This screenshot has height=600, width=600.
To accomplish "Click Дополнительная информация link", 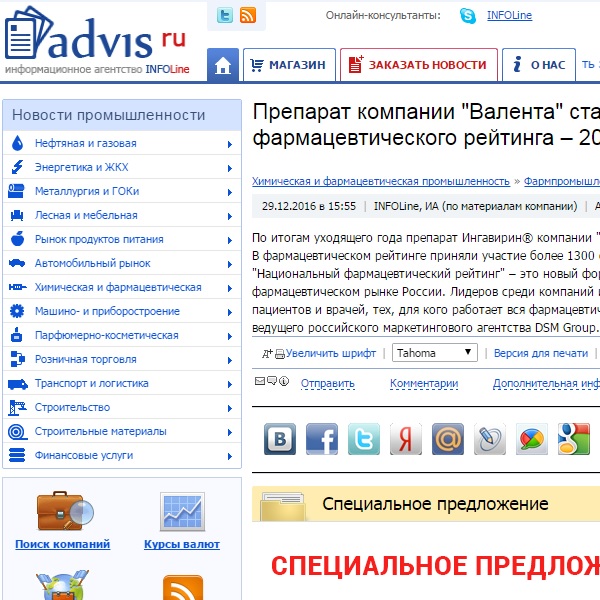I will click(546, 383).
